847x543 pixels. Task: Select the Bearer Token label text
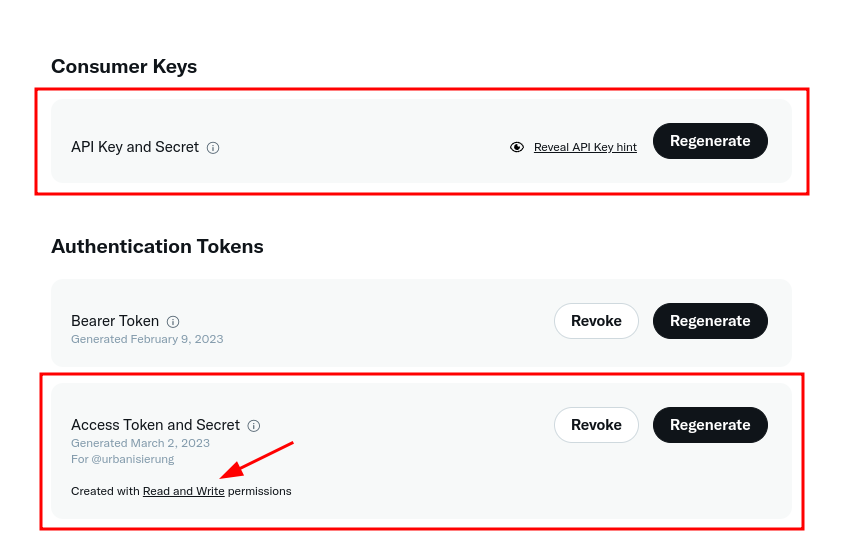coord(115,321)
